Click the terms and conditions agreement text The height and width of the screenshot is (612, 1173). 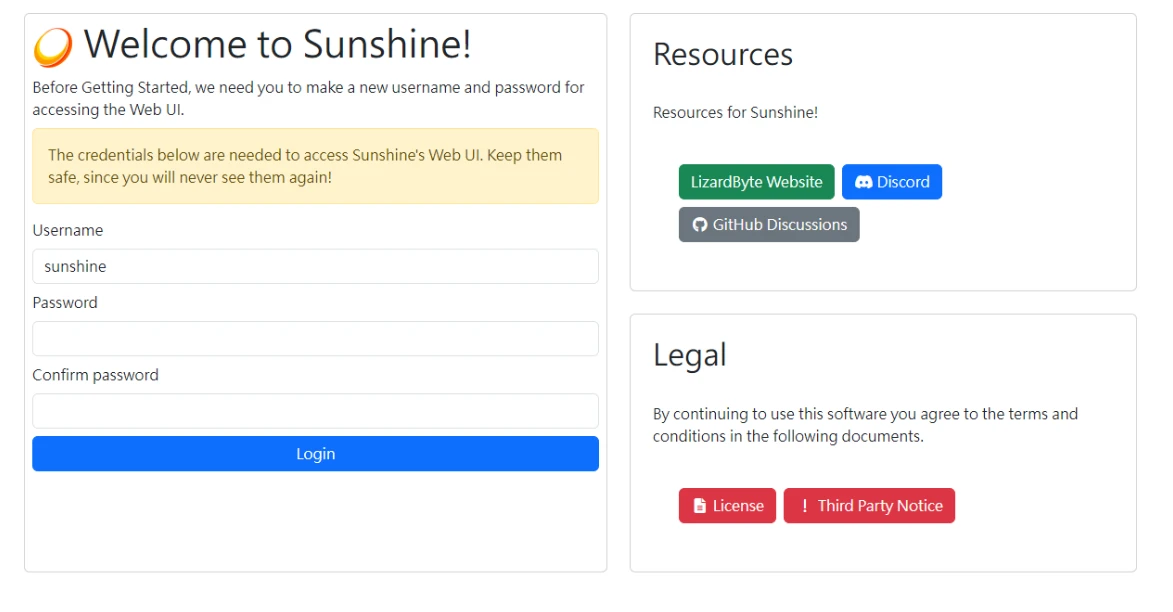click(x=865, y=425)
